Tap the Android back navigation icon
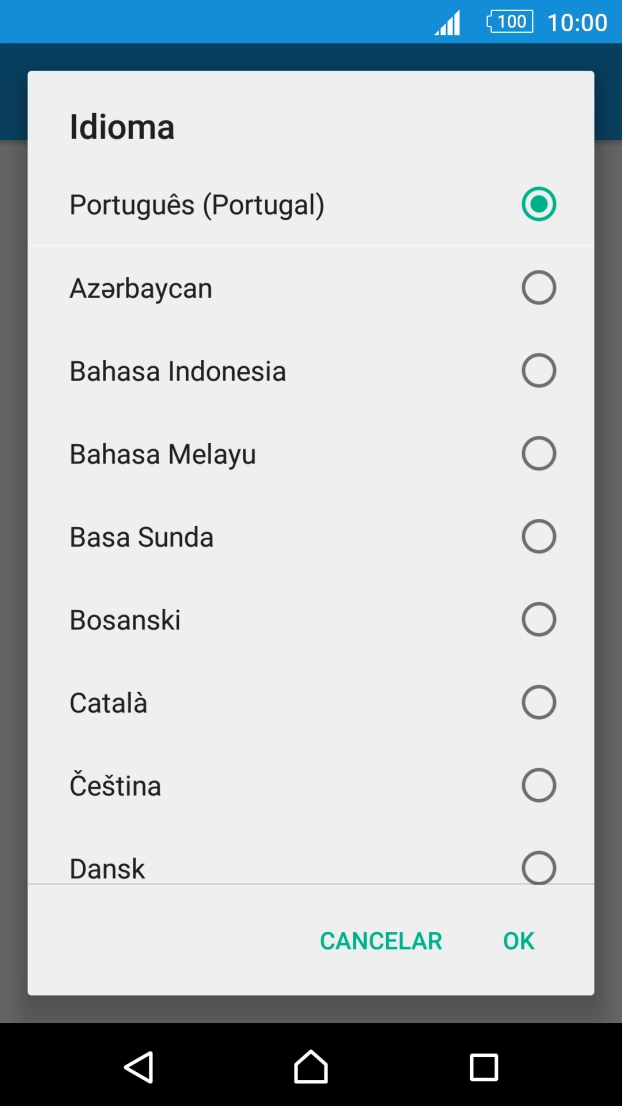This screenshot has height=1106, width=622. coord(139,1066)
